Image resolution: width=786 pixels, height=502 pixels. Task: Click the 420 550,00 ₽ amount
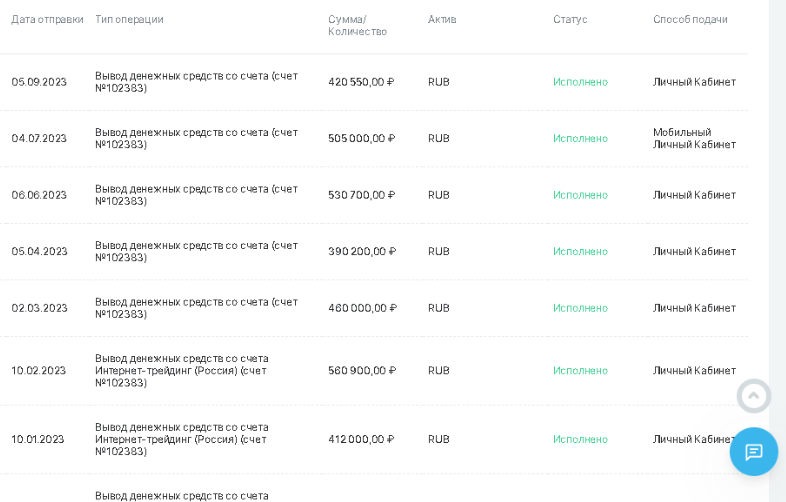point(361,82)
